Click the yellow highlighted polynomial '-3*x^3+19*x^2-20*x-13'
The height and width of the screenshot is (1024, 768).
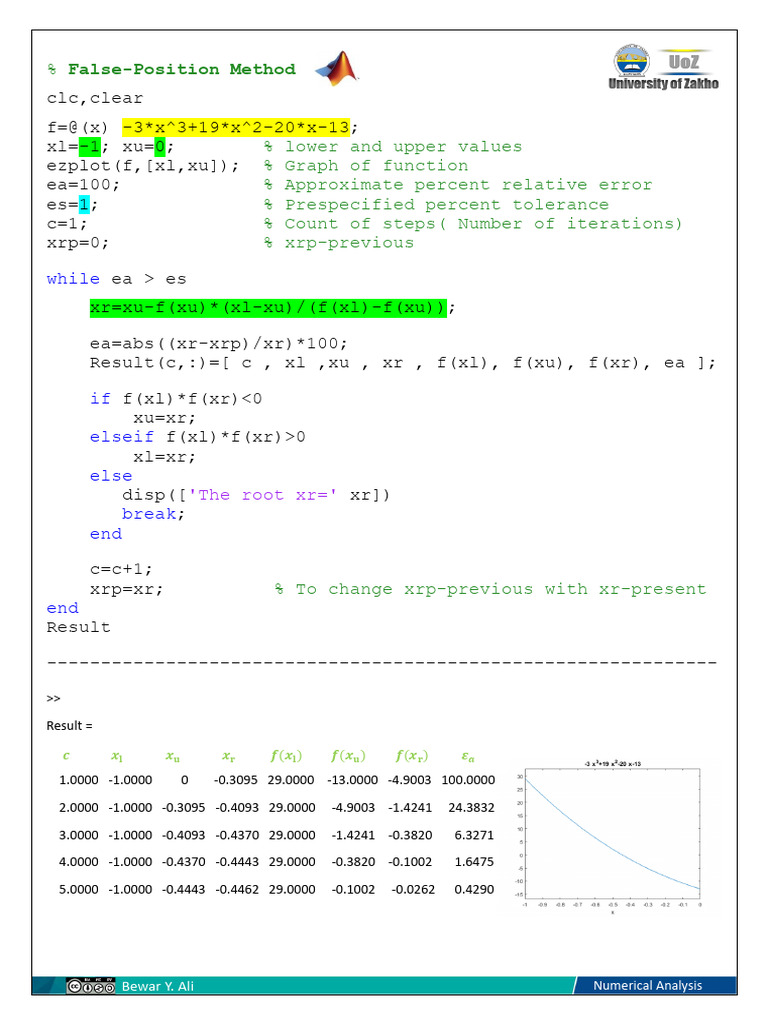pyautogui.click(x=236, y=127)
